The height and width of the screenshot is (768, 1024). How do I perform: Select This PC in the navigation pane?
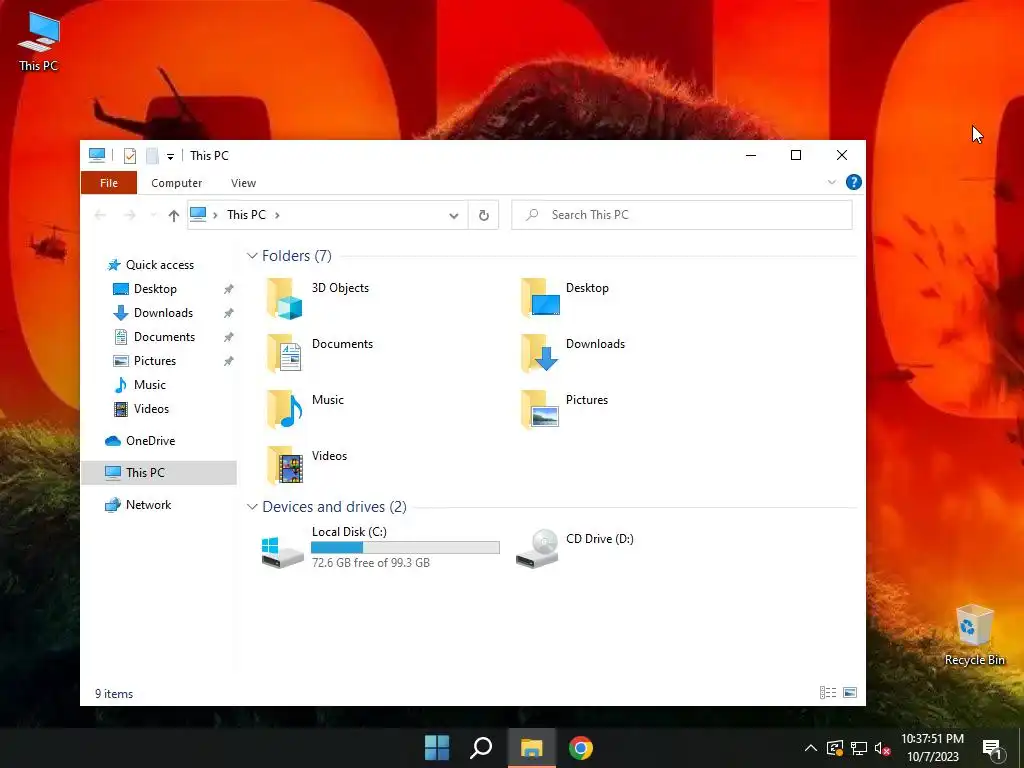click(159, 473)
